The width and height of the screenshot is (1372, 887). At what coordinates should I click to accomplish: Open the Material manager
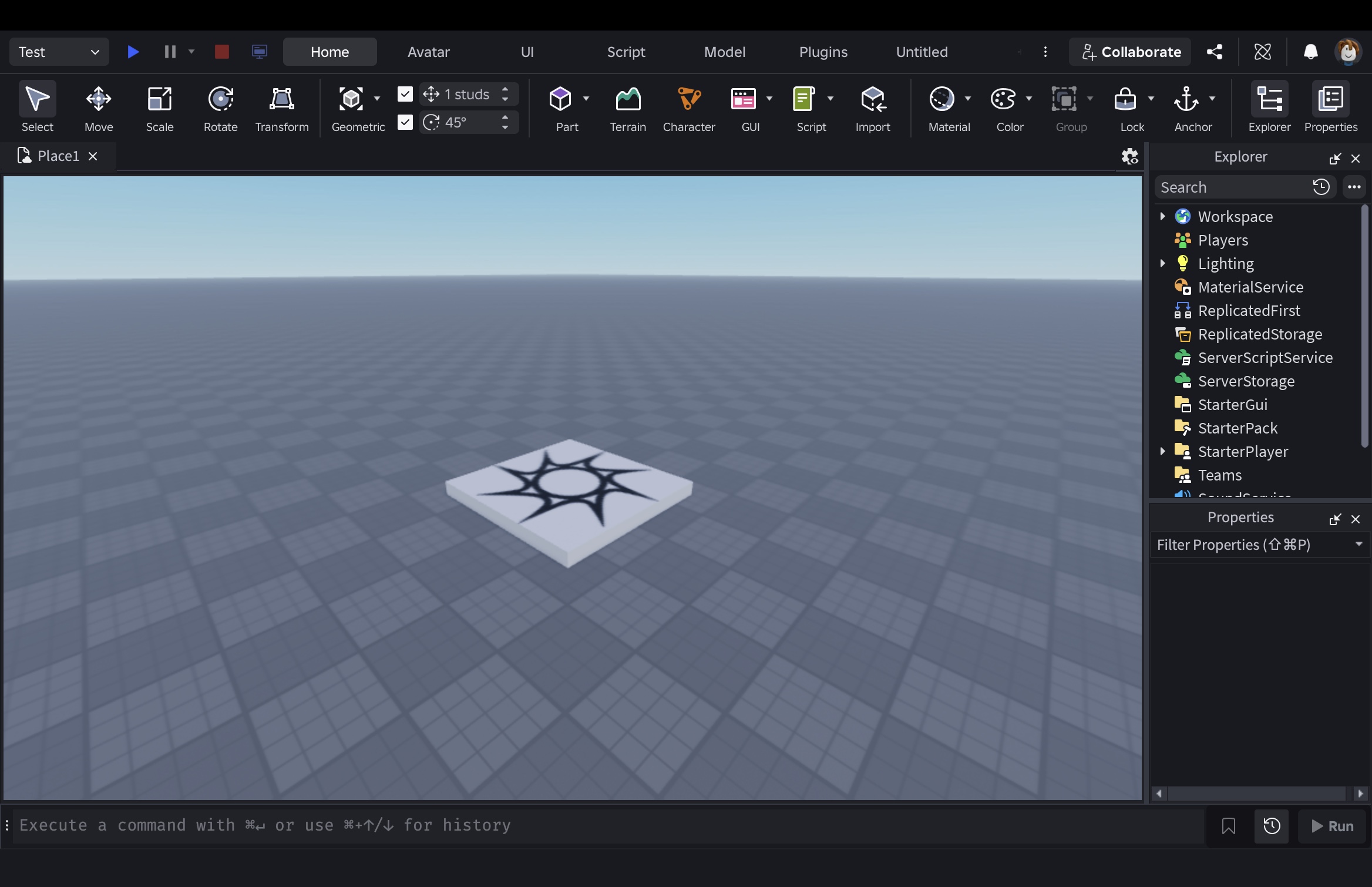[x=942, y=108]
